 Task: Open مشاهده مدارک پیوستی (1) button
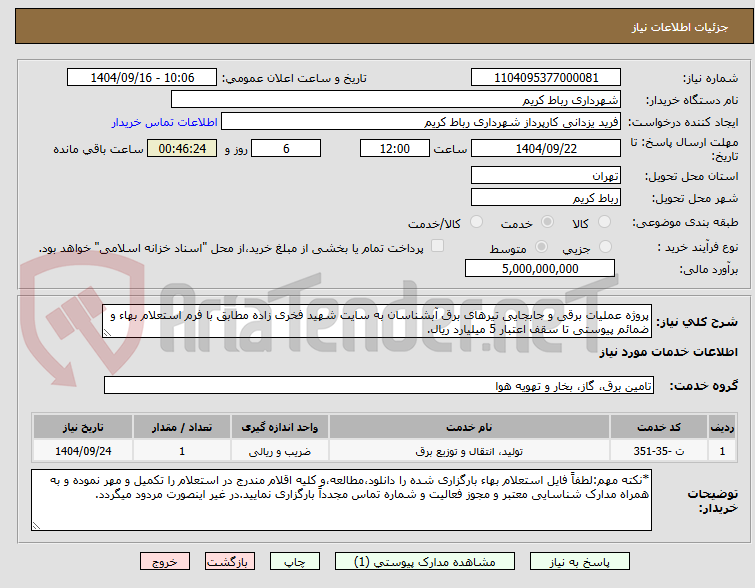coord(425,562)
